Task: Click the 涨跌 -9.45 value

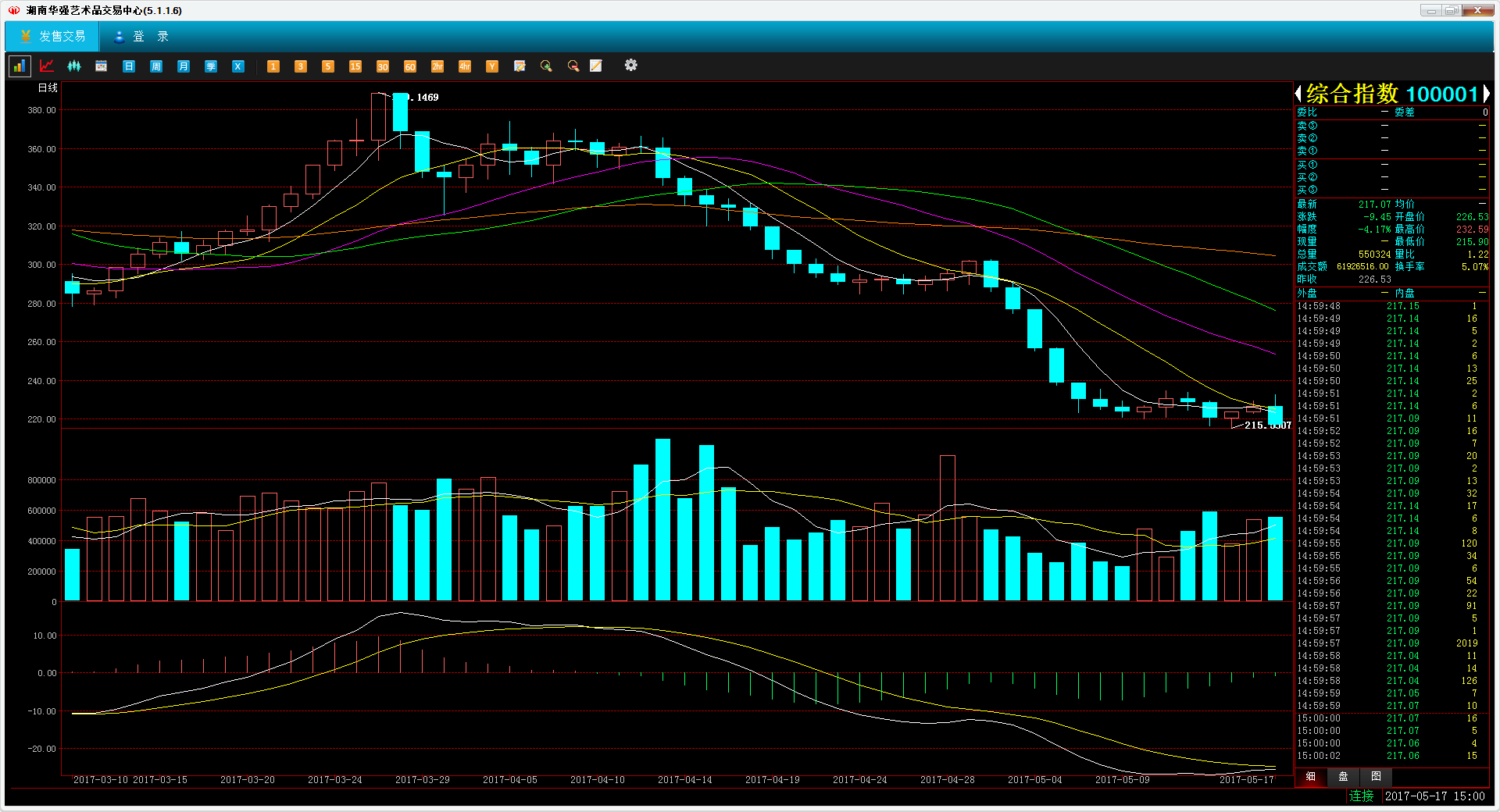Action: (1377, 217)
